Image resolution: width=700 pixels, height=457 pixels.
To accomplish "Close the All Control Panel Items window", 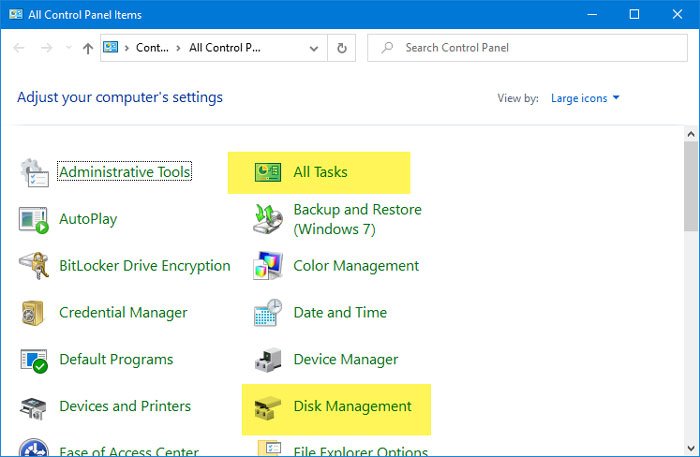I will [677, 14].
